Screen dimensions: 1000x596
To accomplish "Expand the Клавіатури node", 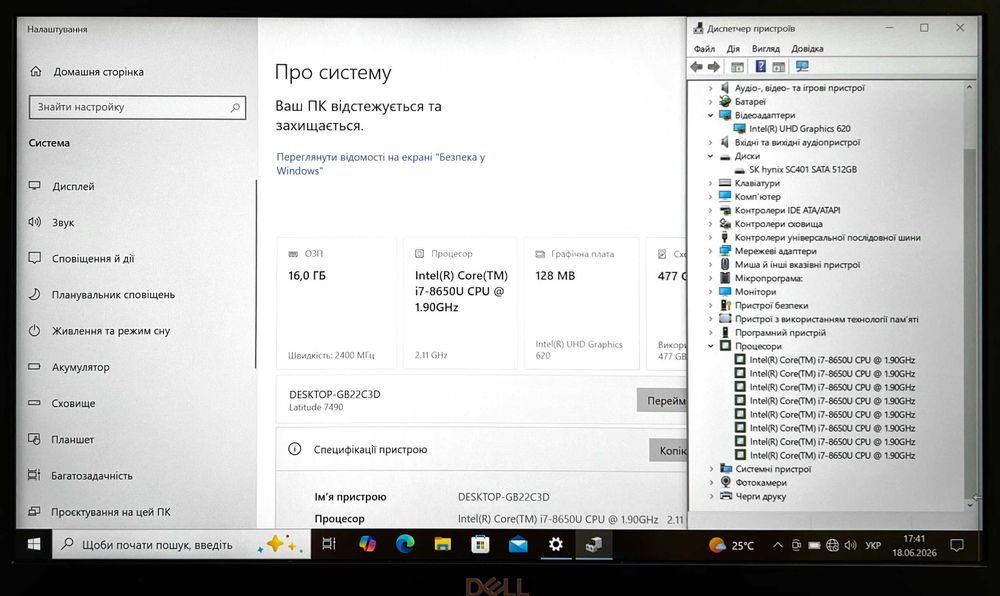I will coord(710,183).
